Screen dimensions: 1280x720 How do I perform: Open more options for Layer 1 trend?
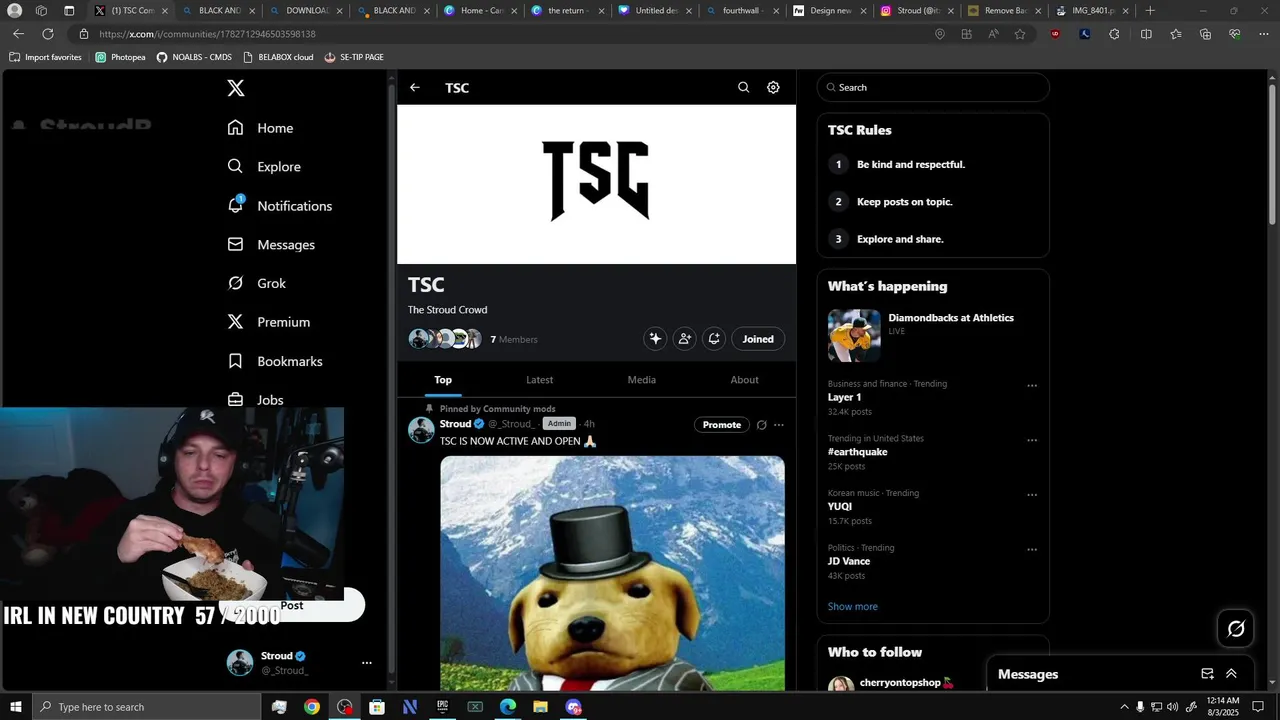[1032, 386]
